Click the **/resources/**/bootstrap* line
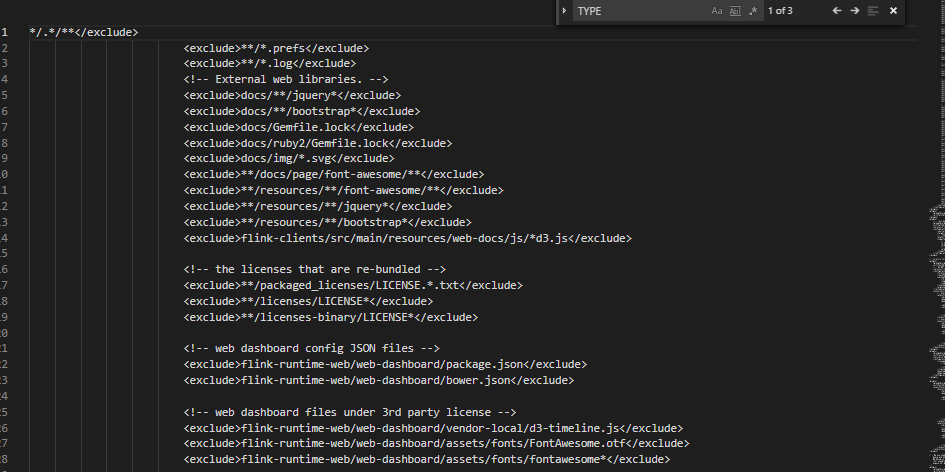The image size is (945, 472). (327, 222)
